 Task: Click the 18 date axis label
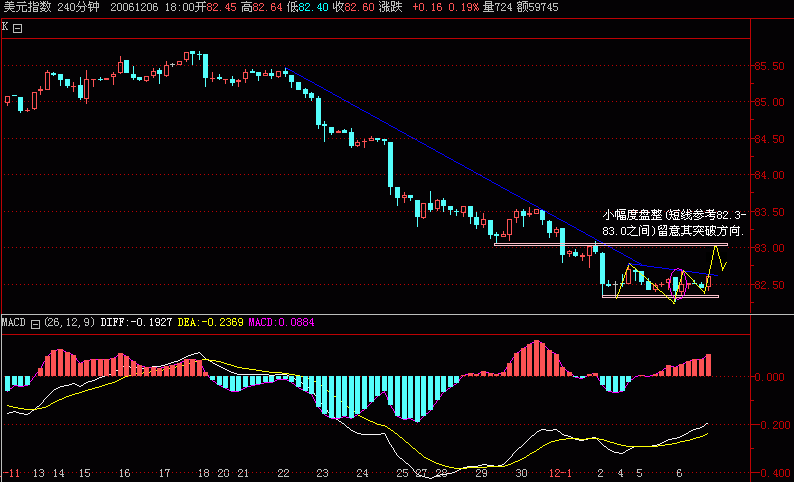coord(203,473)
